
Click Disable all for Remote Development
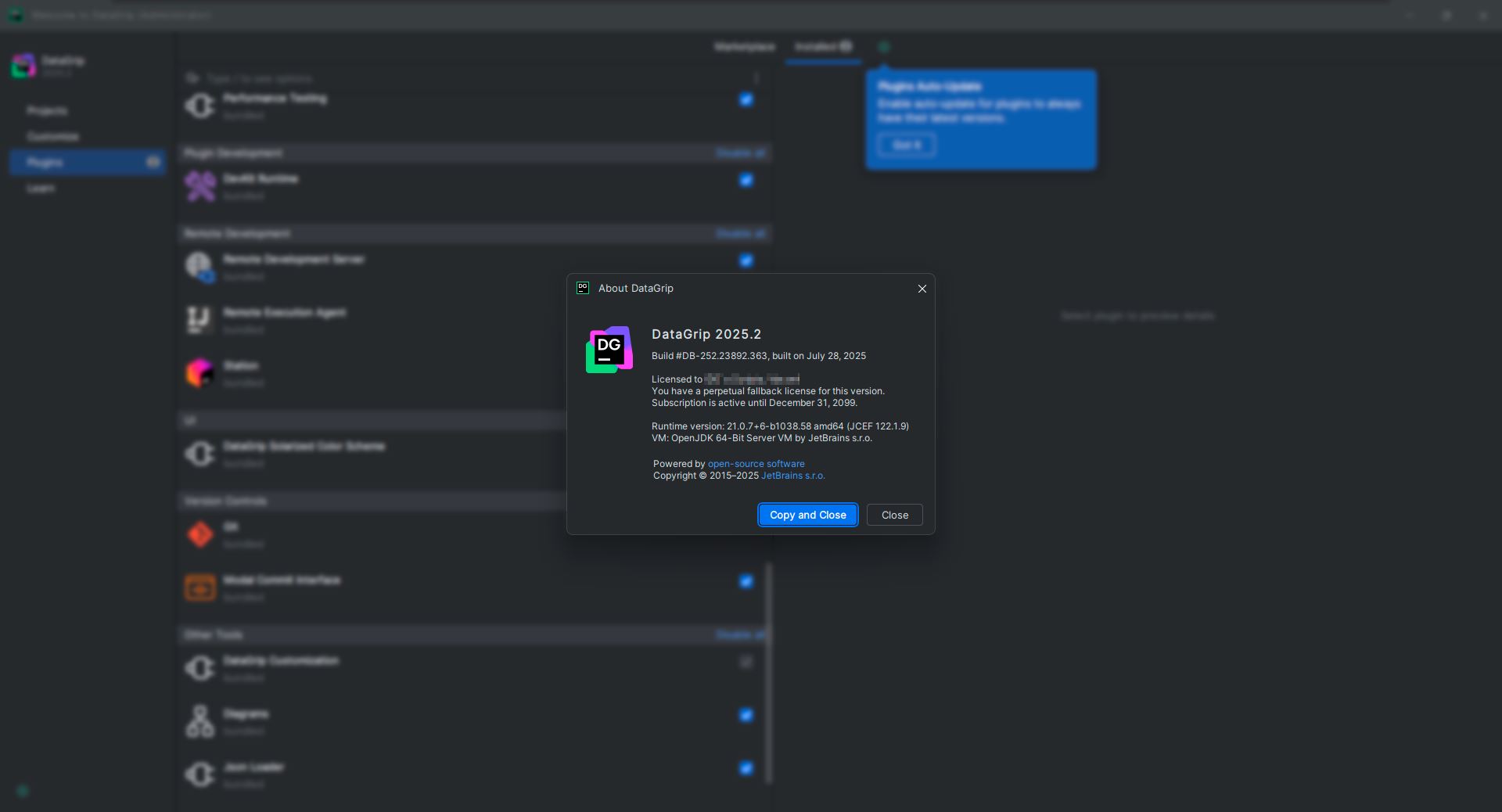(x=740, y=233)
